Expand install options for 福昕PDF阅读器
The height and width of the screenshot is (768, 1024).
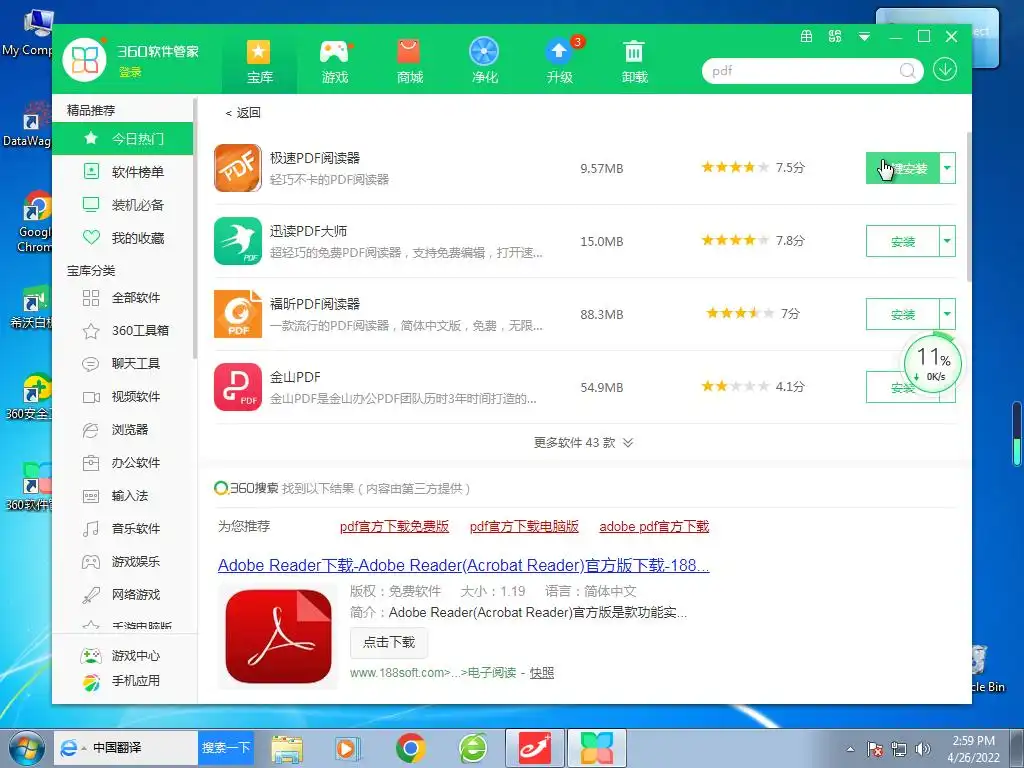pyautogui.click(x=948, y=315)
